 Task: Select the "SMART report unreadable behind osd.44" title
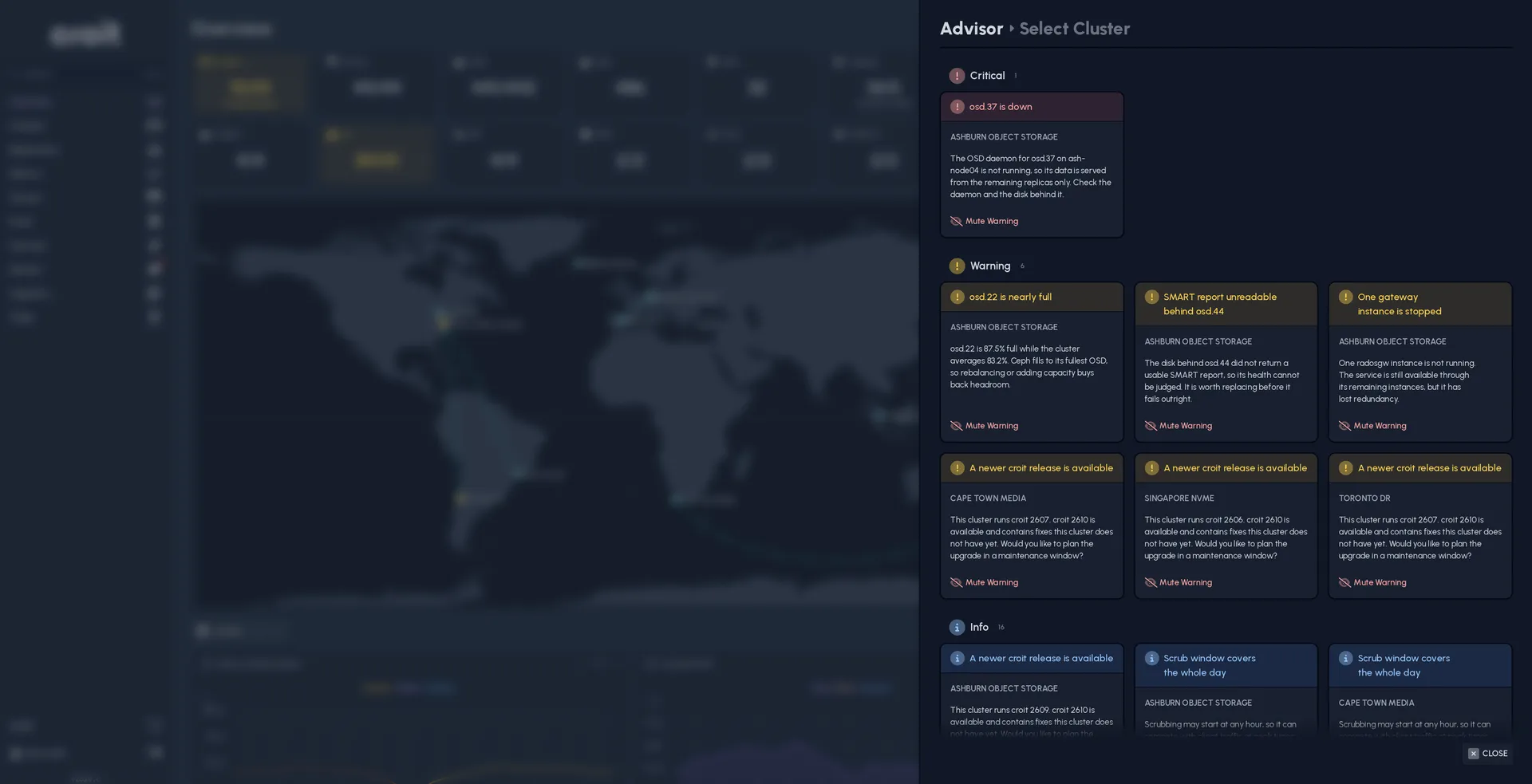coord(1220,304)
